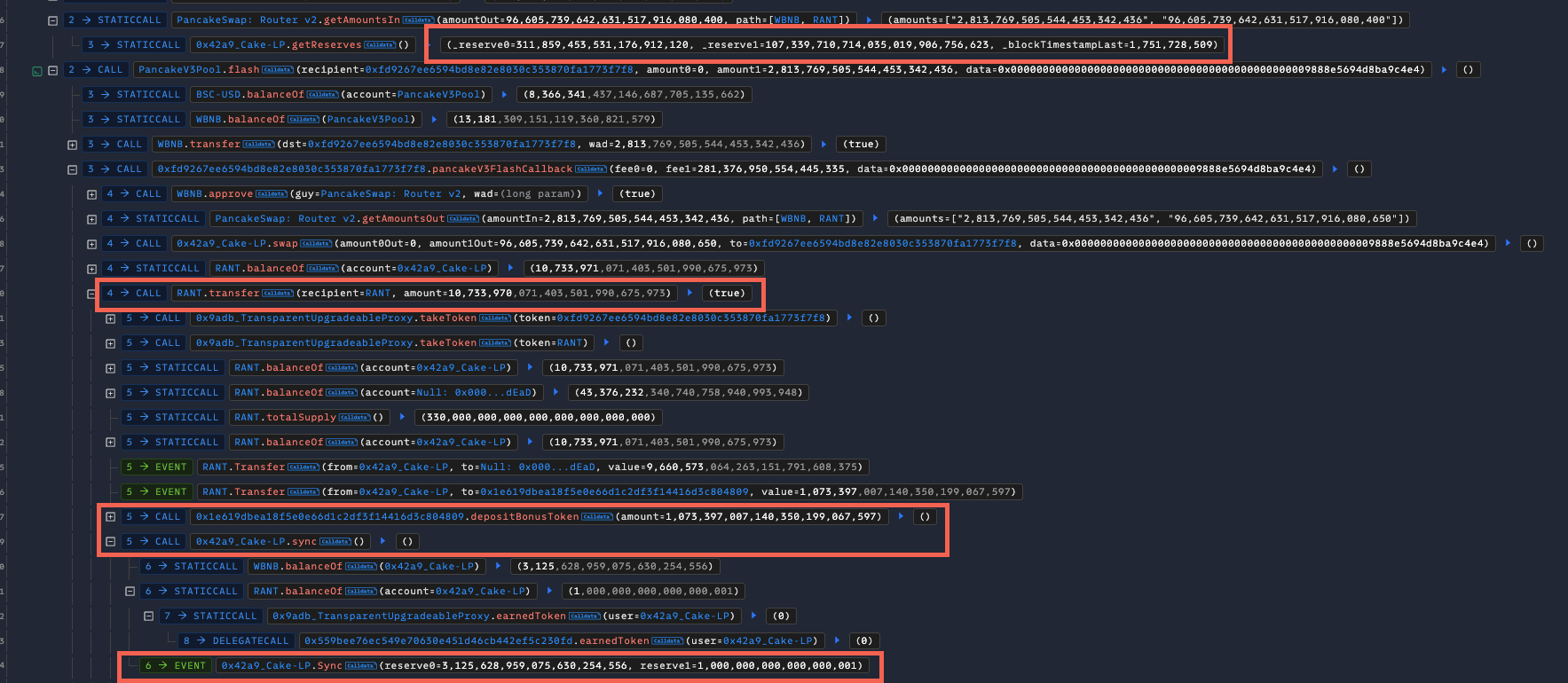Toggle output arrow after depositBonusToken call
Viewport: 1568px width, 683px height.
pos(901,516)
